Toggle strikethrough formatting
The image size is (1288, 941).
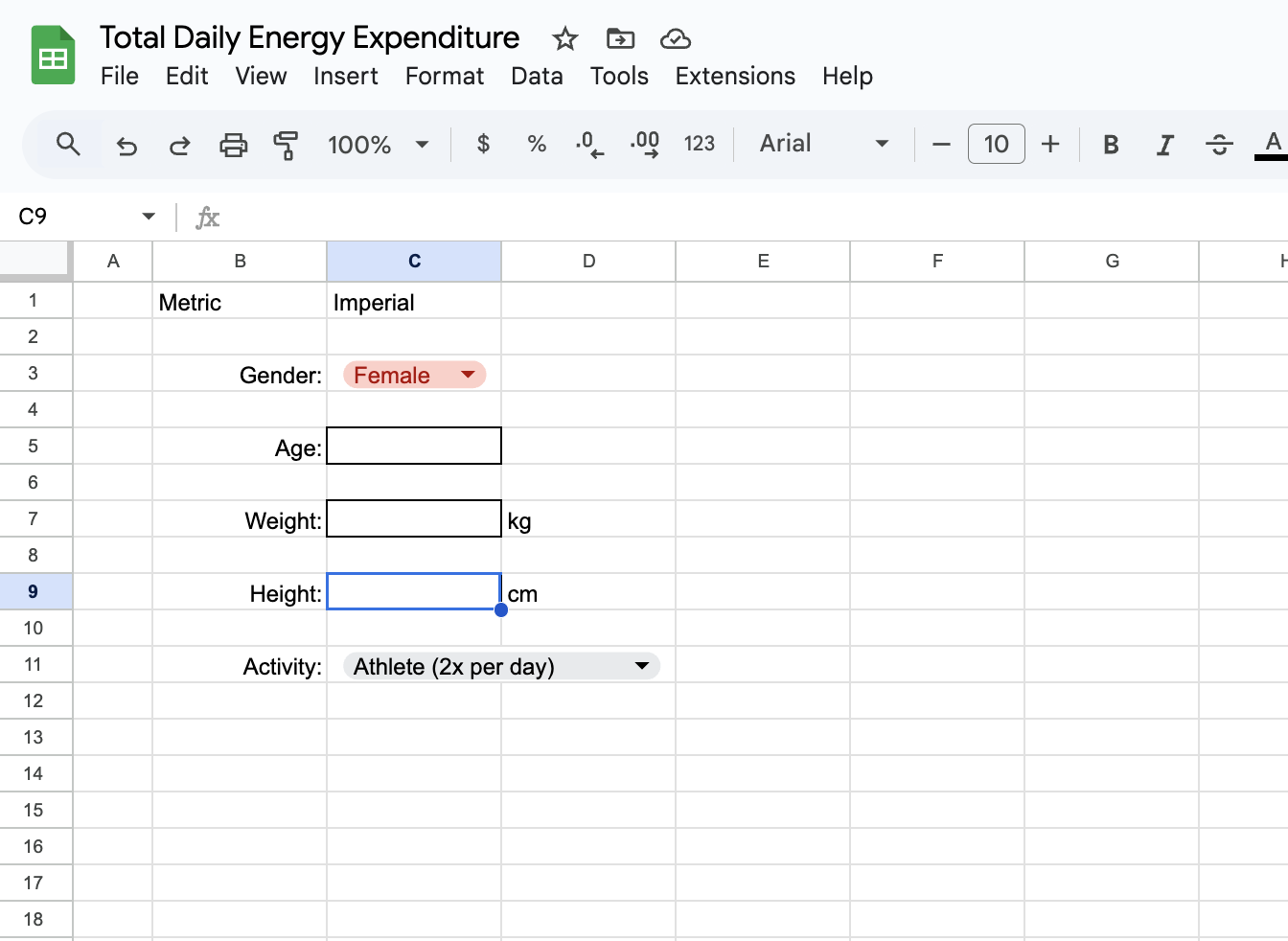[x=1219, y=145]
